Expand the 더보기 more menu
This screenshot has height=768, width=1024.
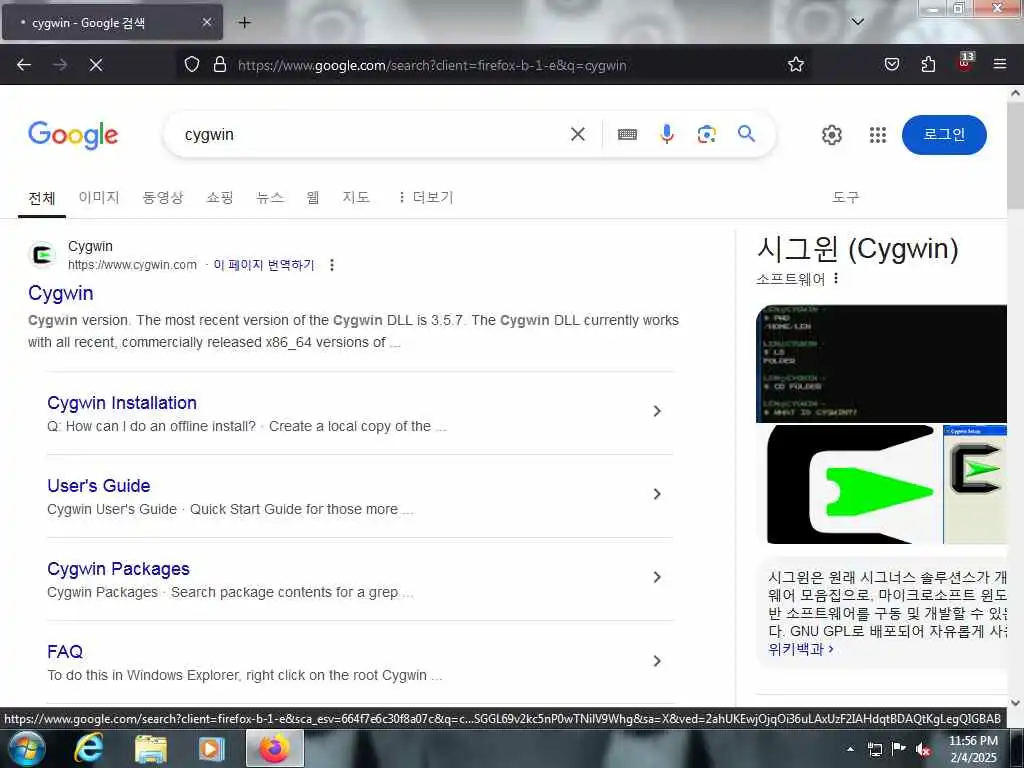(x=425, y=197)
